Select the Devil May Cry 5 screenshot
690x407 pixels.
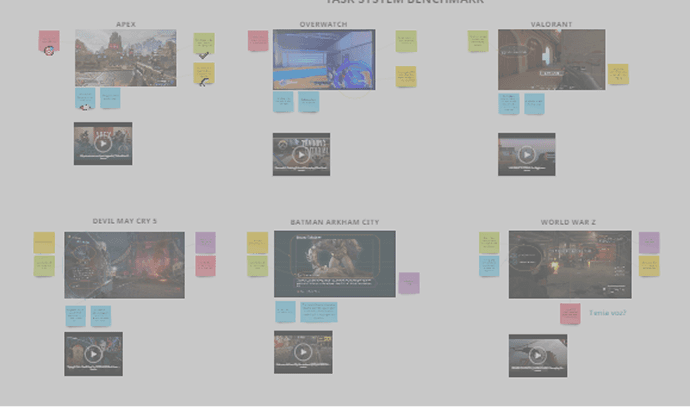tap(125, 265)
